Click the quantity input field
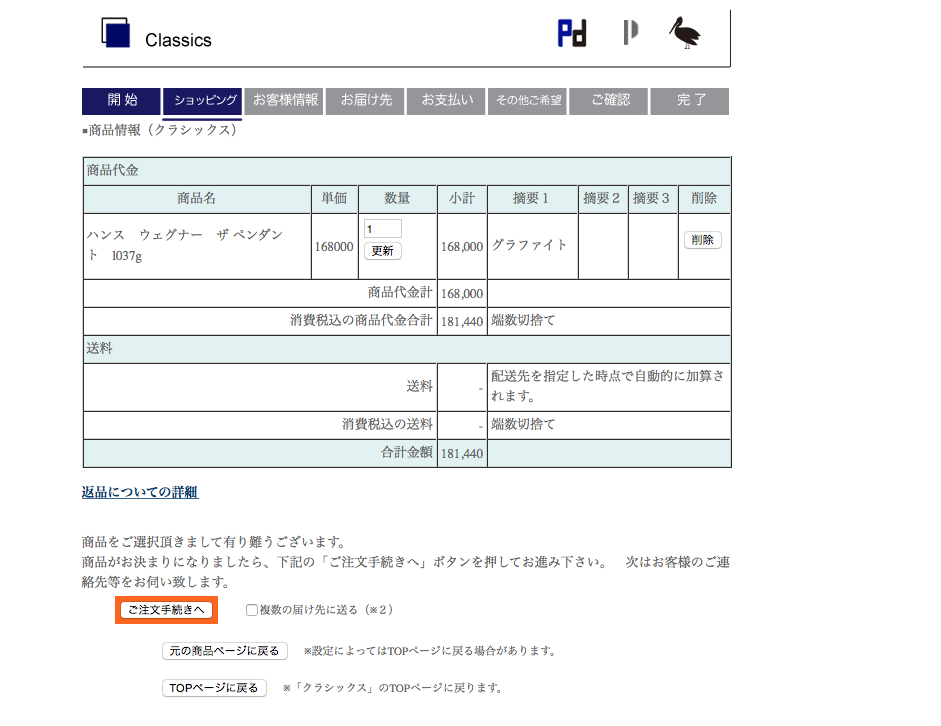 (383, 227)
